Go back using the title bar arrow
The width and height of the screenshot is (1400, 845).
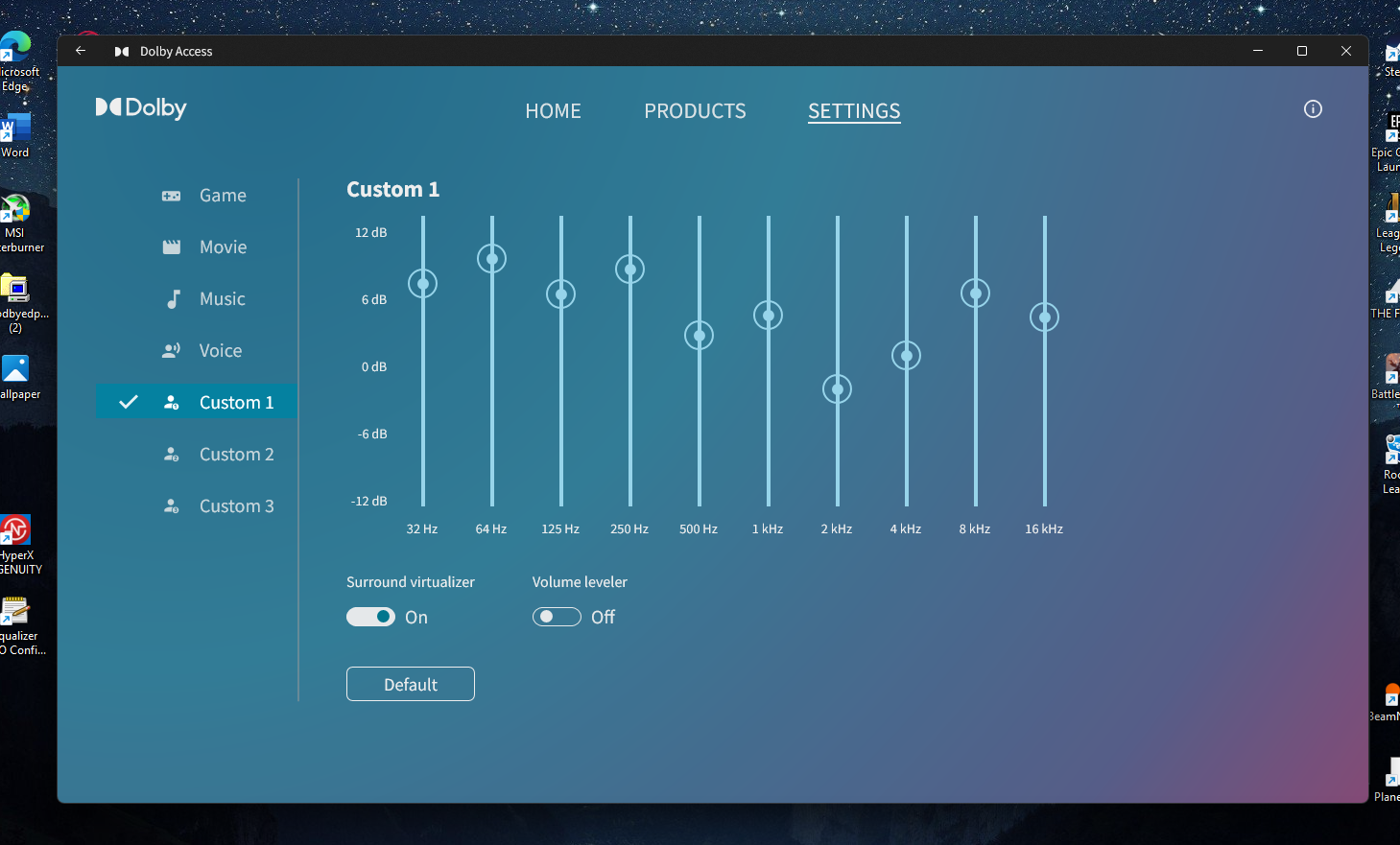81,51
